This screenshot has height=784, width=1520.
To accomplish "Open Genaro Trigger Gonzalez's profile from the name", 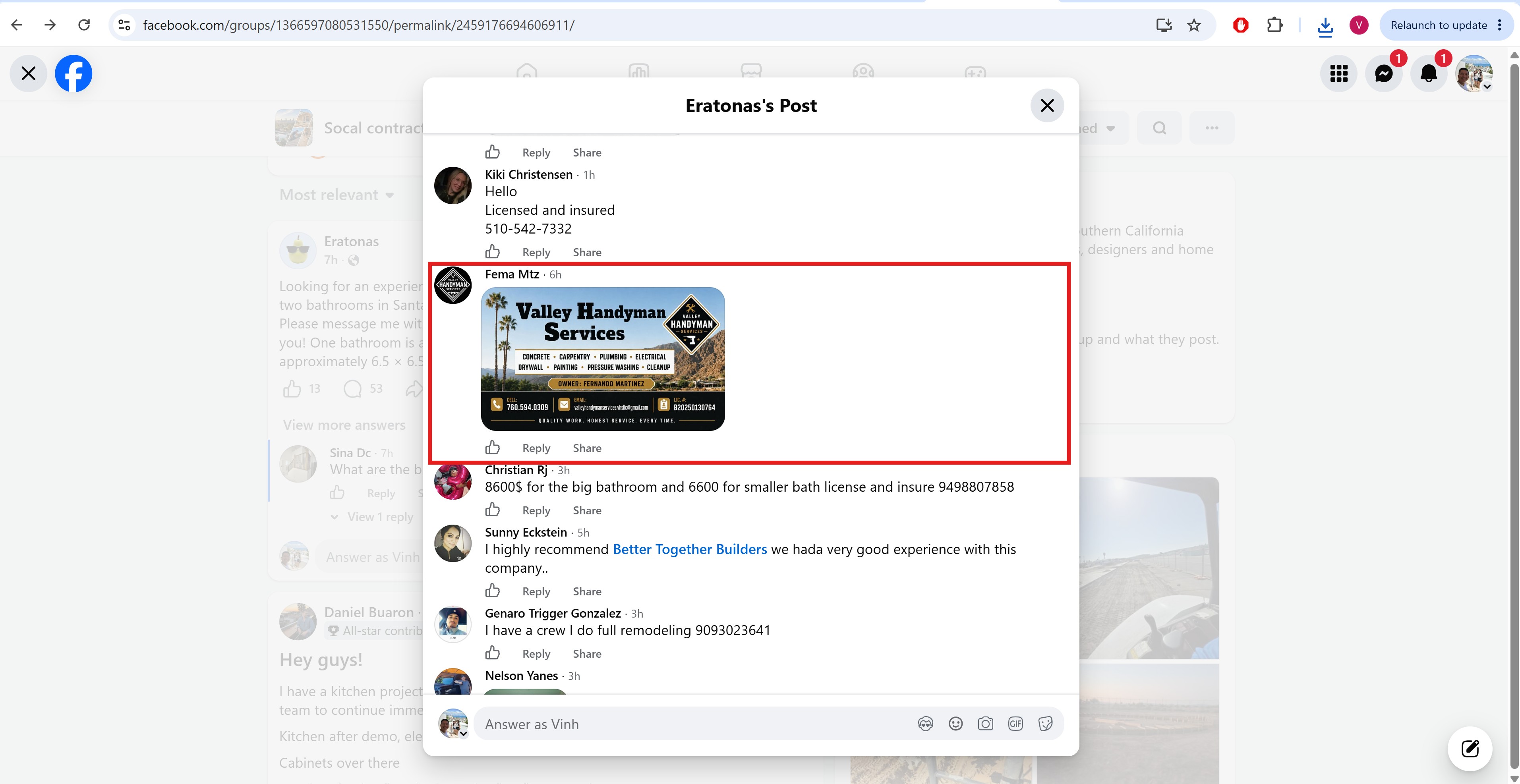I will [553, 614].
